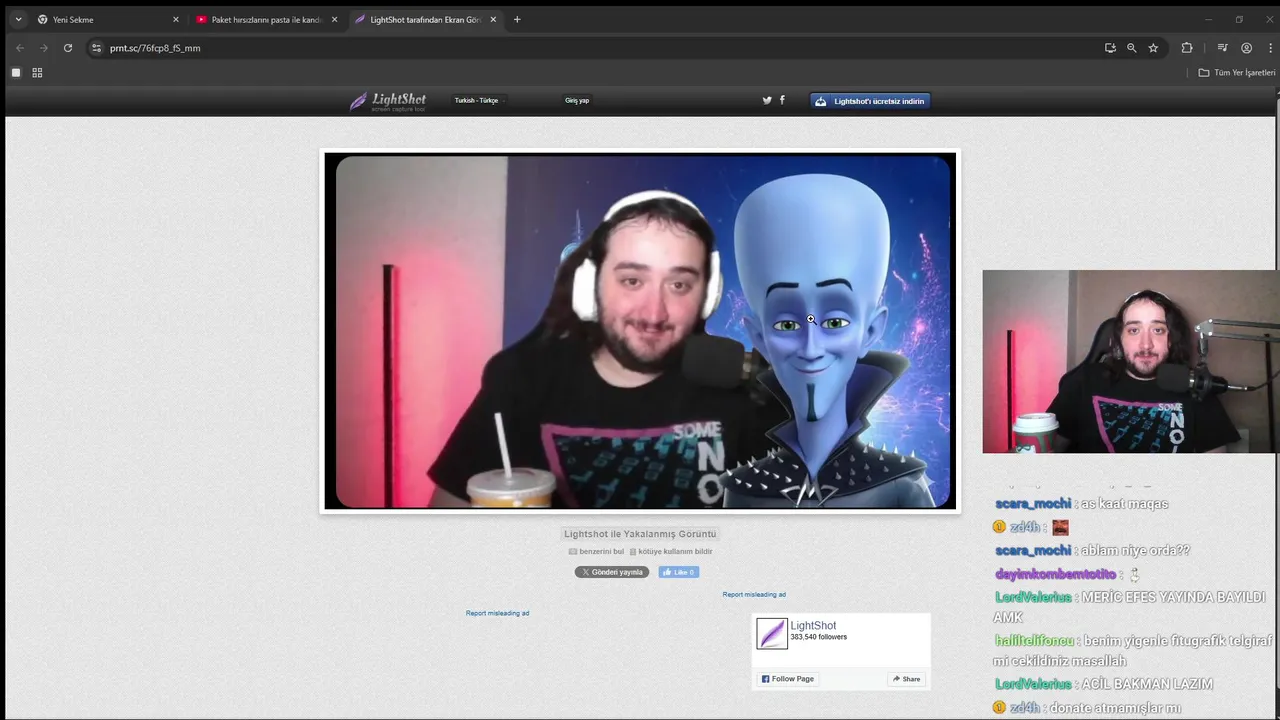Reload the current page

click(68, 48)
